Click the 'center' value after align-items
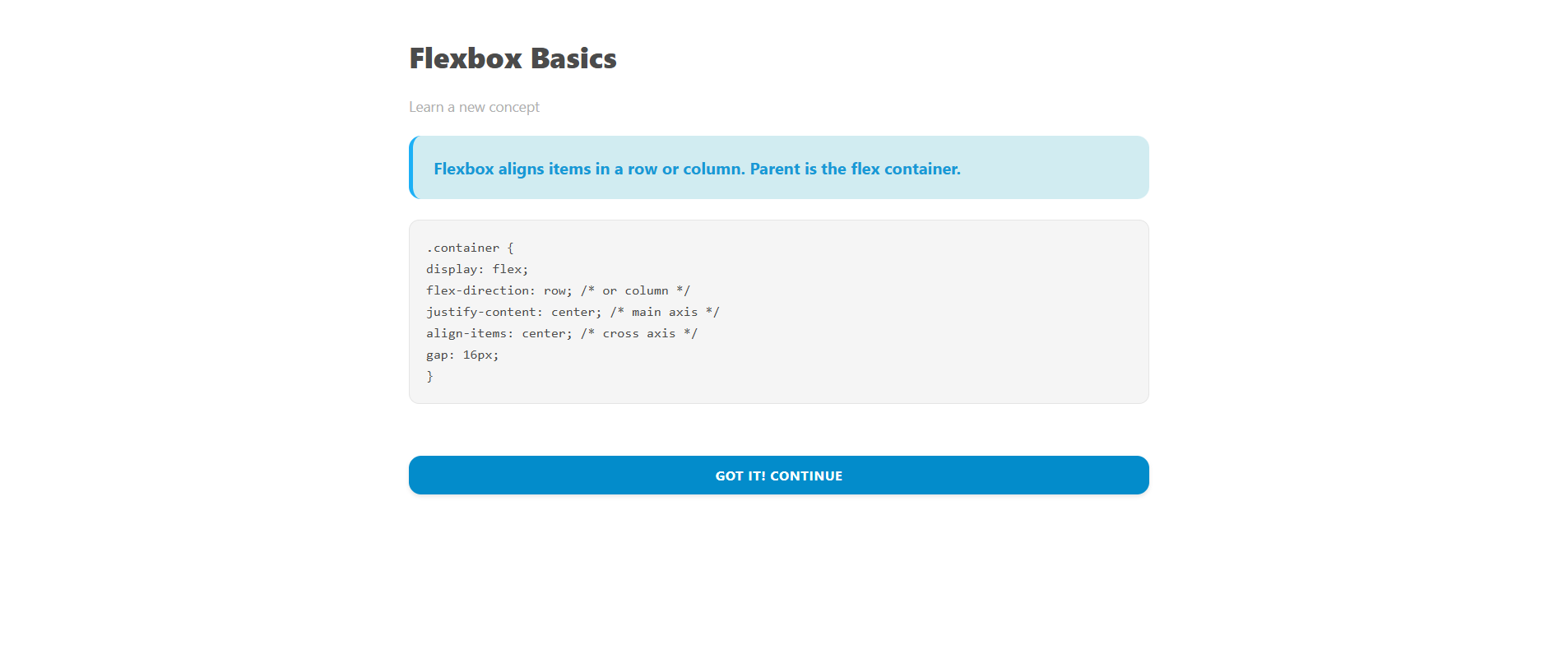This screenshot has height=645, width=1568. (544, 333)
